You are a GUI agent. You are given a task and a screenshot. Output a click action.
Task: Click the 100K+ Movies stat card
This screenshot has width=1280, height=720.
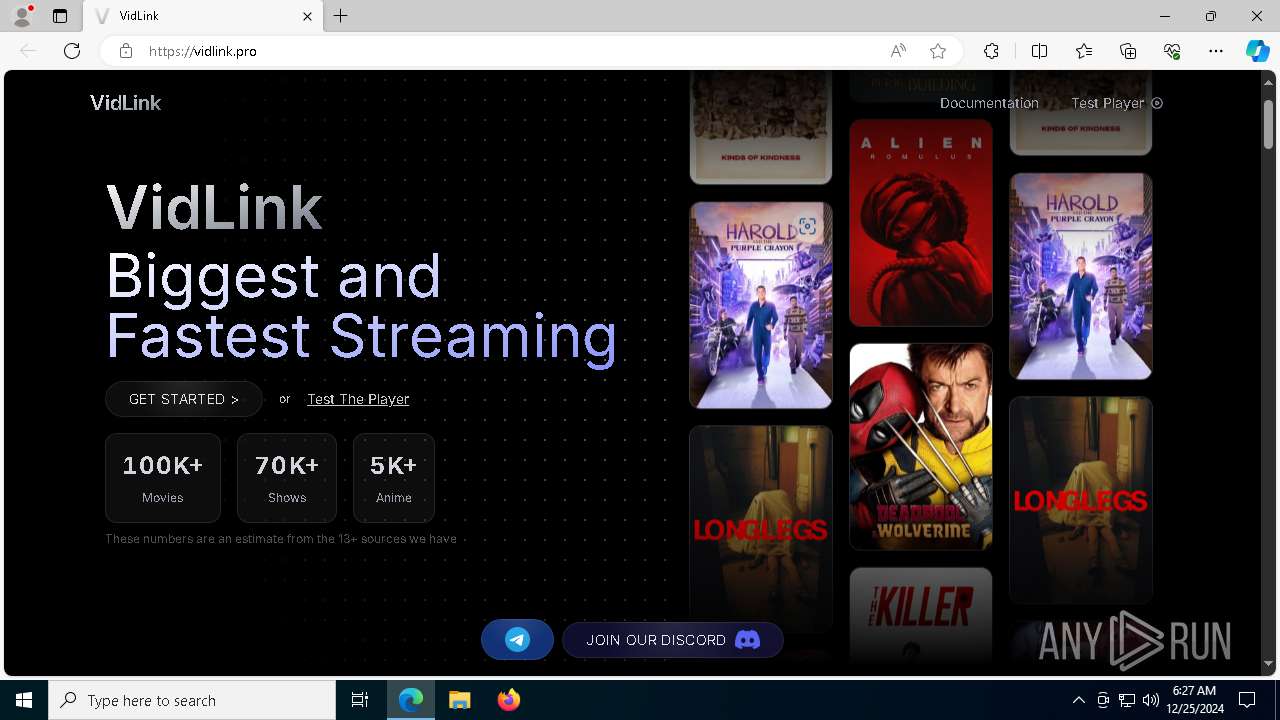tap(163, 478)
